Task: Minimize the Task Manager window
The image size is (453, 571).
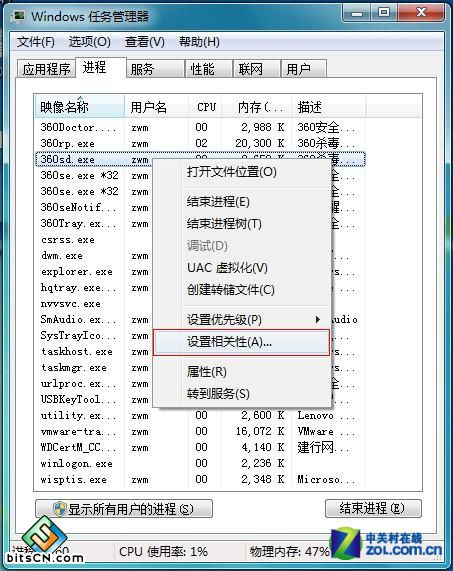Action: 357,13
